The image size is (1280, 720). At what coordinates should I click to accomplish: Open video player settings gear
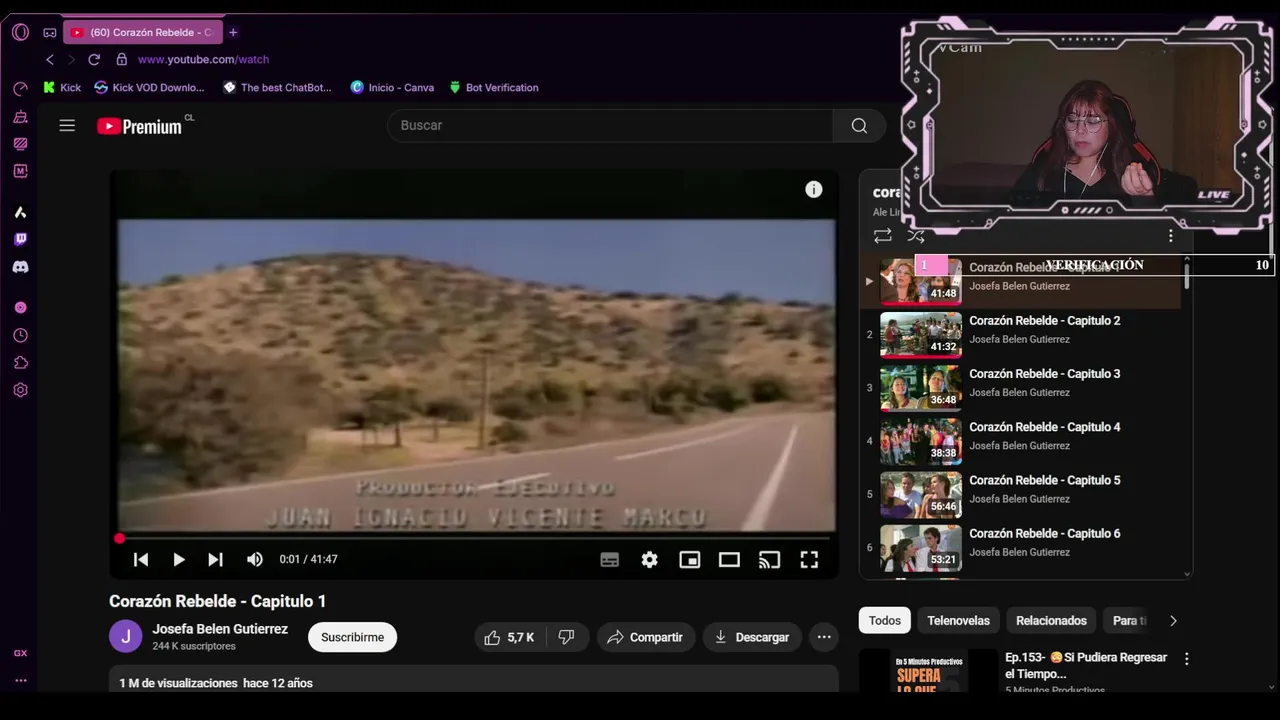(650, 560)
